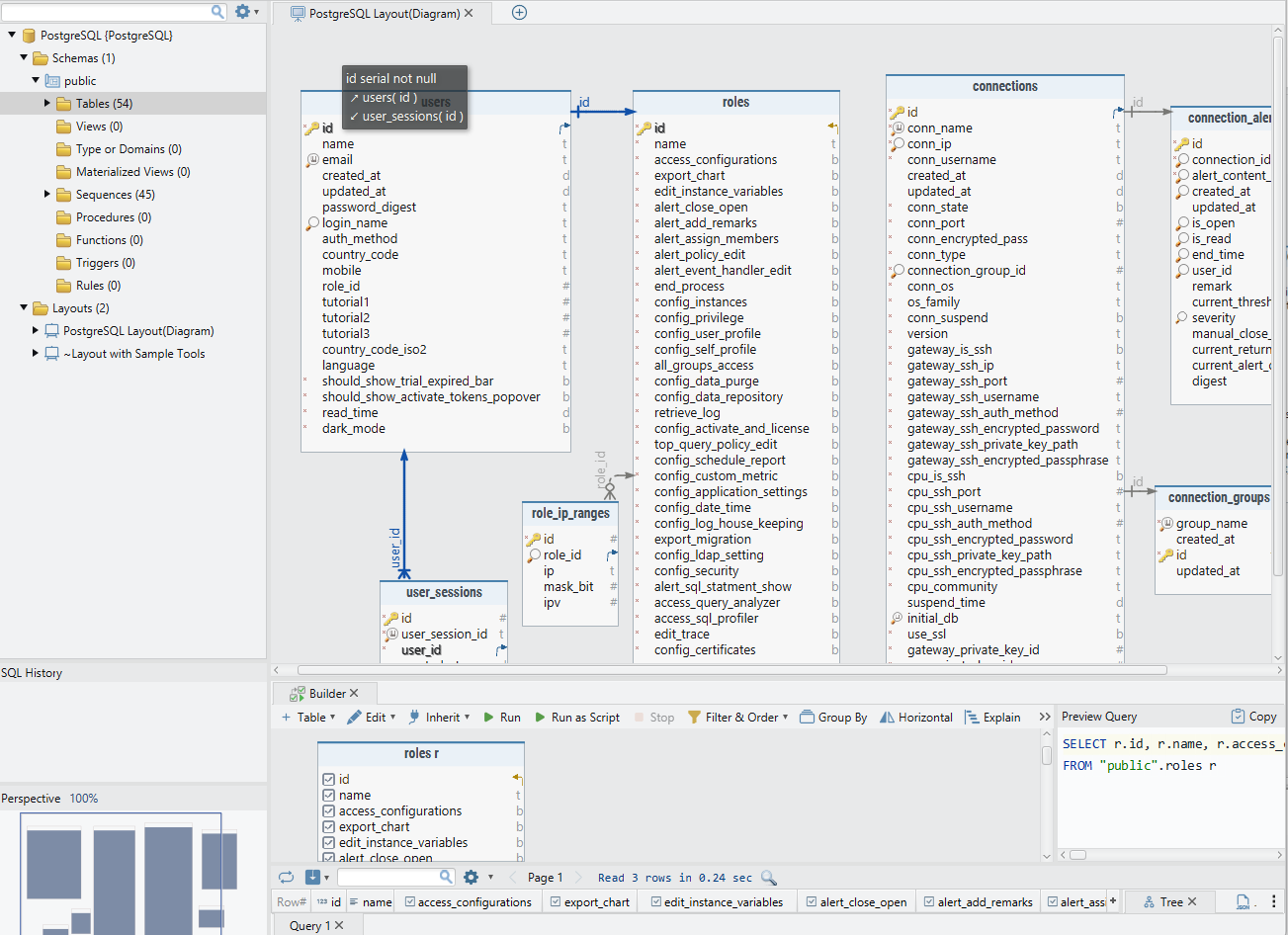The image size is (1288, 935).
Task: Expand the Tables (54) node
Action: [47, 104]
